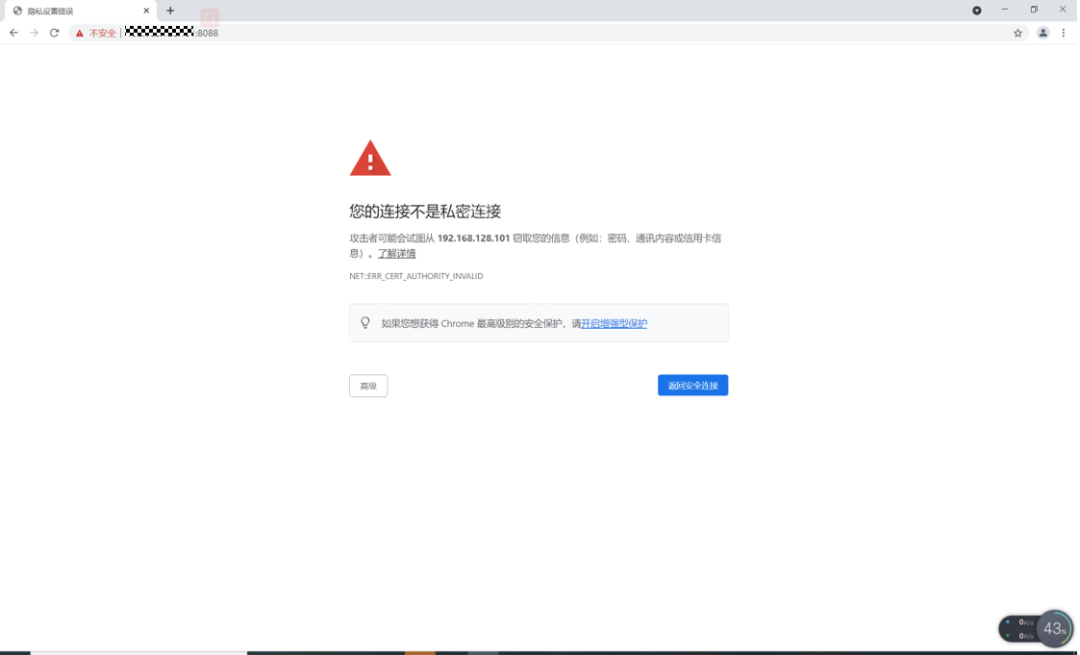Click the lightbulb tip icon
The image size is (1080, 655).
[367, 322]
